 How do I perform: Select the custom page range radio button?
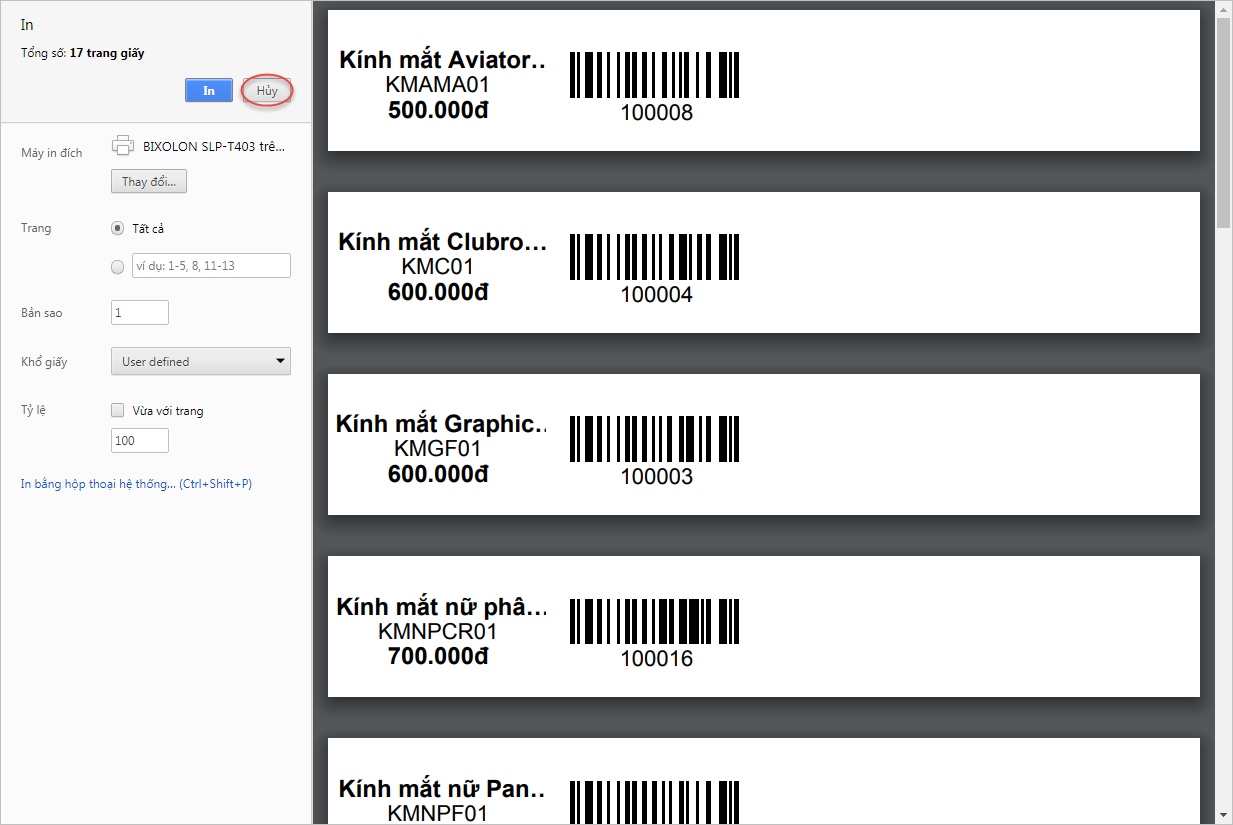tap(118, 266)
